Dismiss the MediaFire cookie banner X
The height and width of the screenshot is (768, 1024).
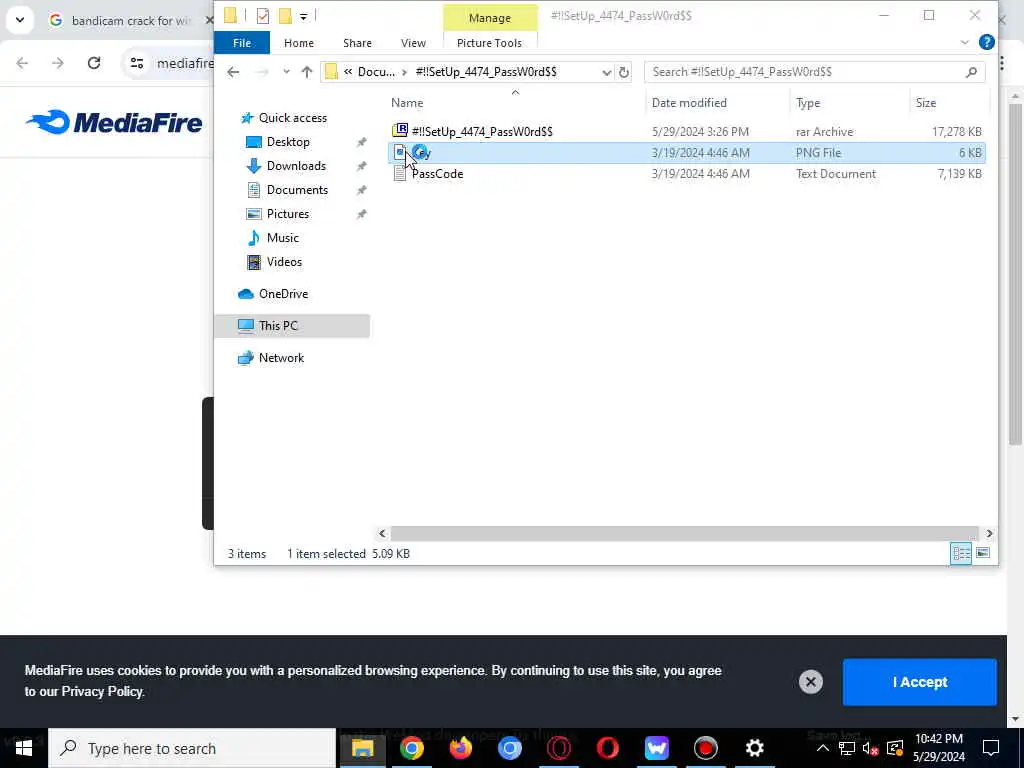click(810, 682)
